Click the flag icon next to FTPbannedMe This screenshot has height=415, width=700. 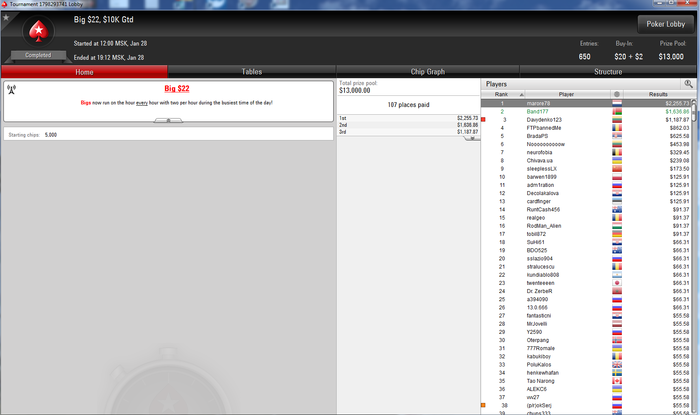point(617,128)
